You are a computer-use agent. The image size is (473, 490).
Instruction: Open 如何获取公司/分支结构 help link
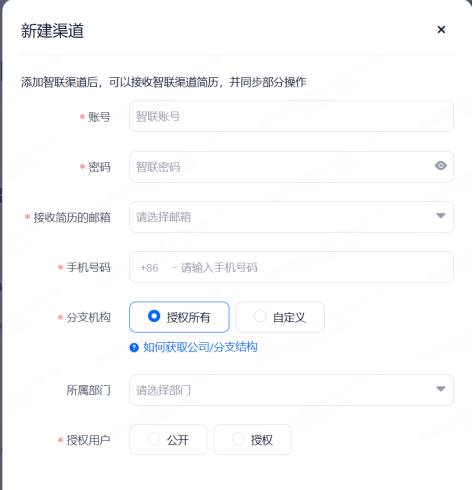pyautogui.click(x=200, y=347)
